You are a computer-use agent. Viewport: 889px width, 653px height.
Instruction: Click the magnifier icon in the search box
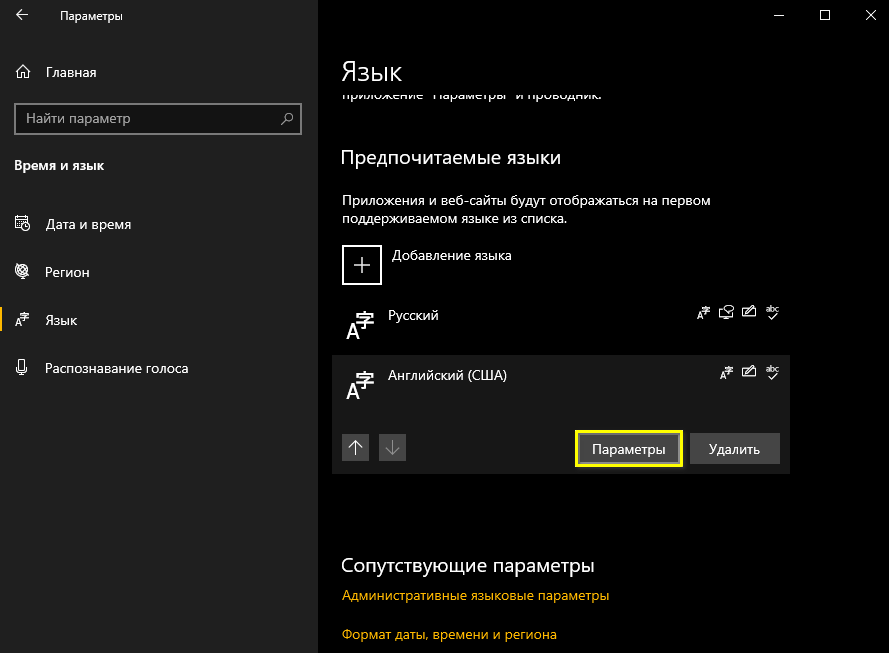(x=288, y=118)
